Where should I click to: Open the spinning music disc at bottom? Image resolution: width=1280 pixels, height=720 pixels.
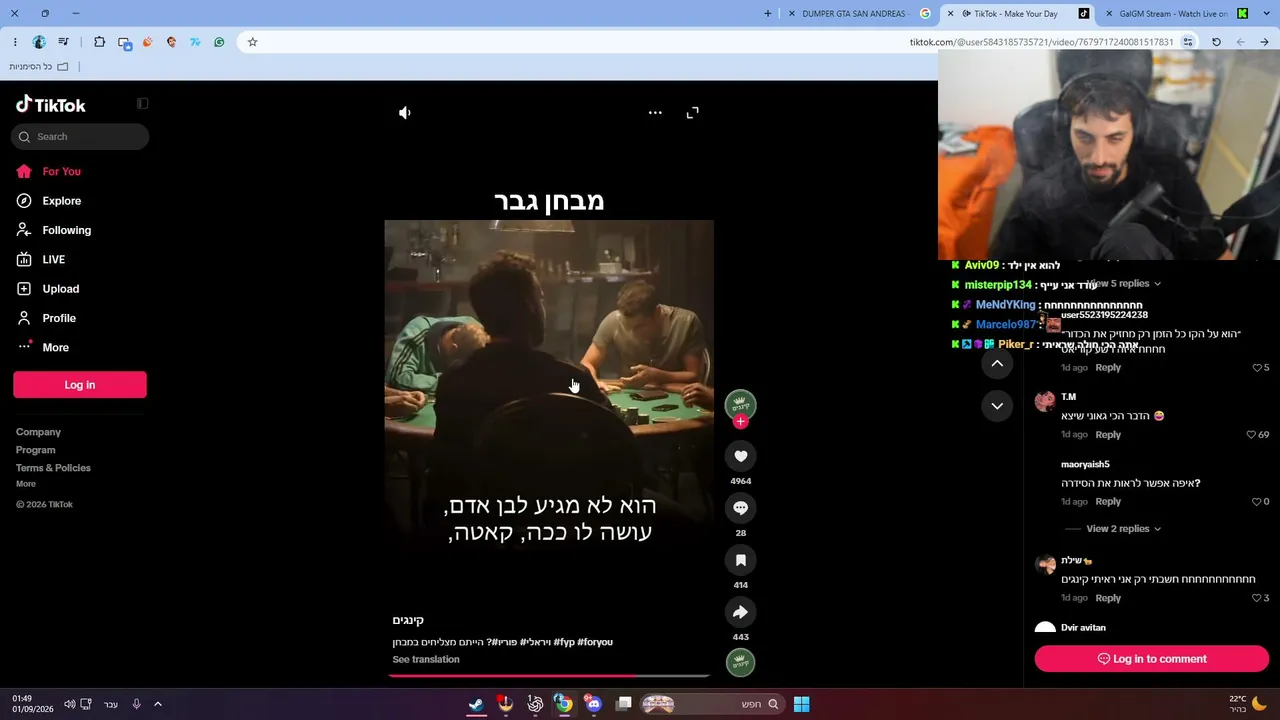click(740, 662)
